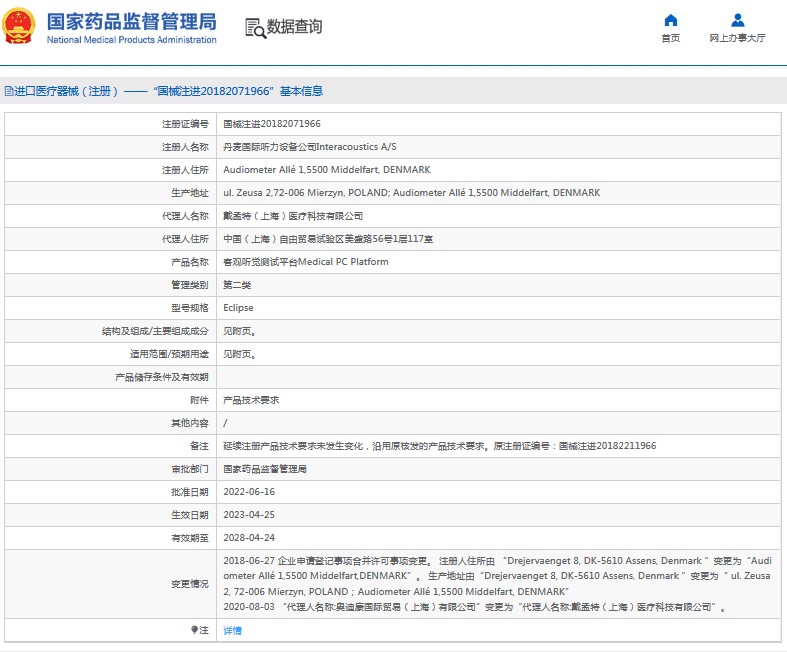Select registration number value 国械注进20182071966
Image resolution: width=787 pixels, height=652 pixels.
point(272,124)
